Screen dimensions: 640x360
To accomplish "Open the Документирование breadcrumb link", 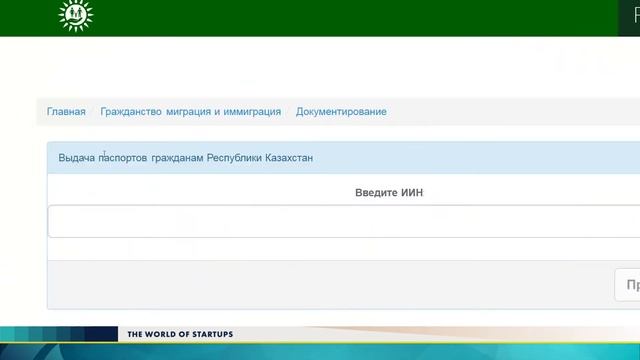I will tap(341, 111).
